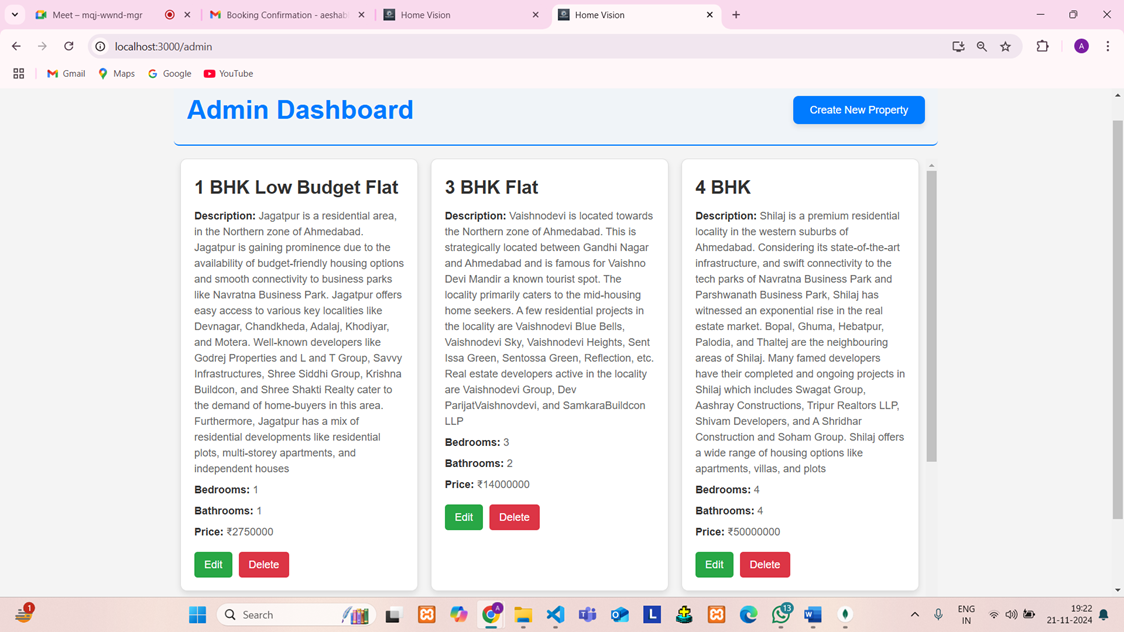The image size is (1124, 632).
Task: Open WhatsApp from the taskbar
Action: click(780, 614)
